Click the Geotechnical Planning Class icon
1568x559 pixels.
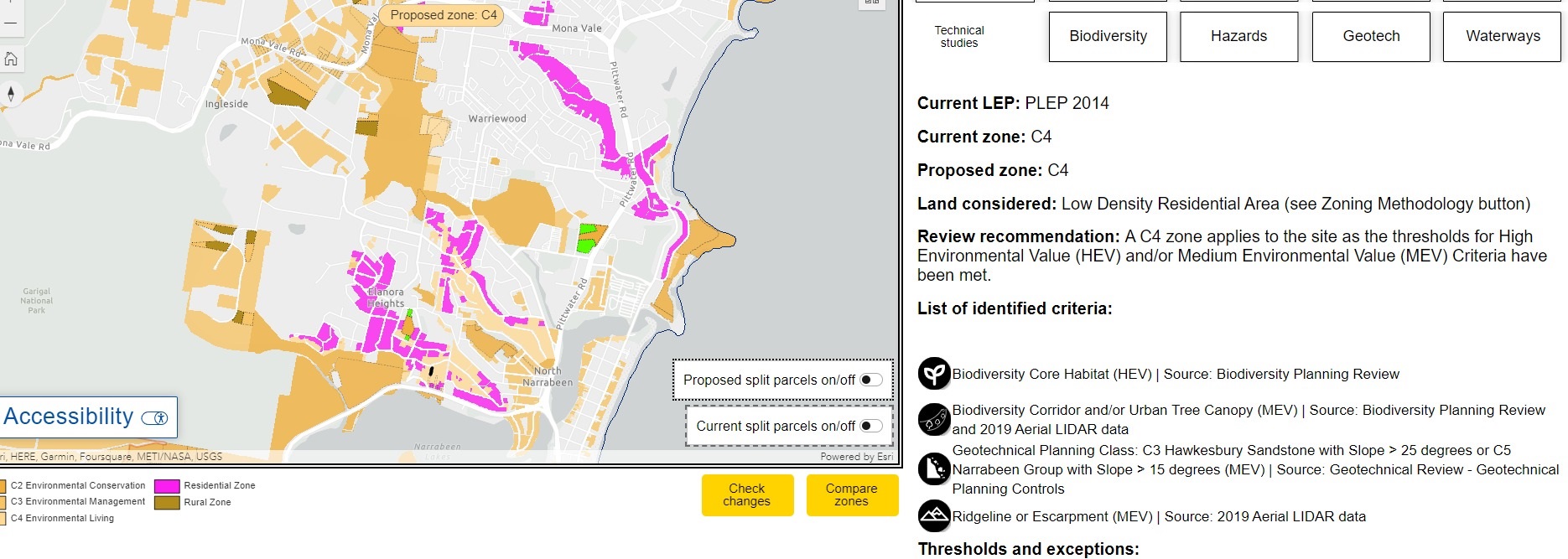point(933,469)
